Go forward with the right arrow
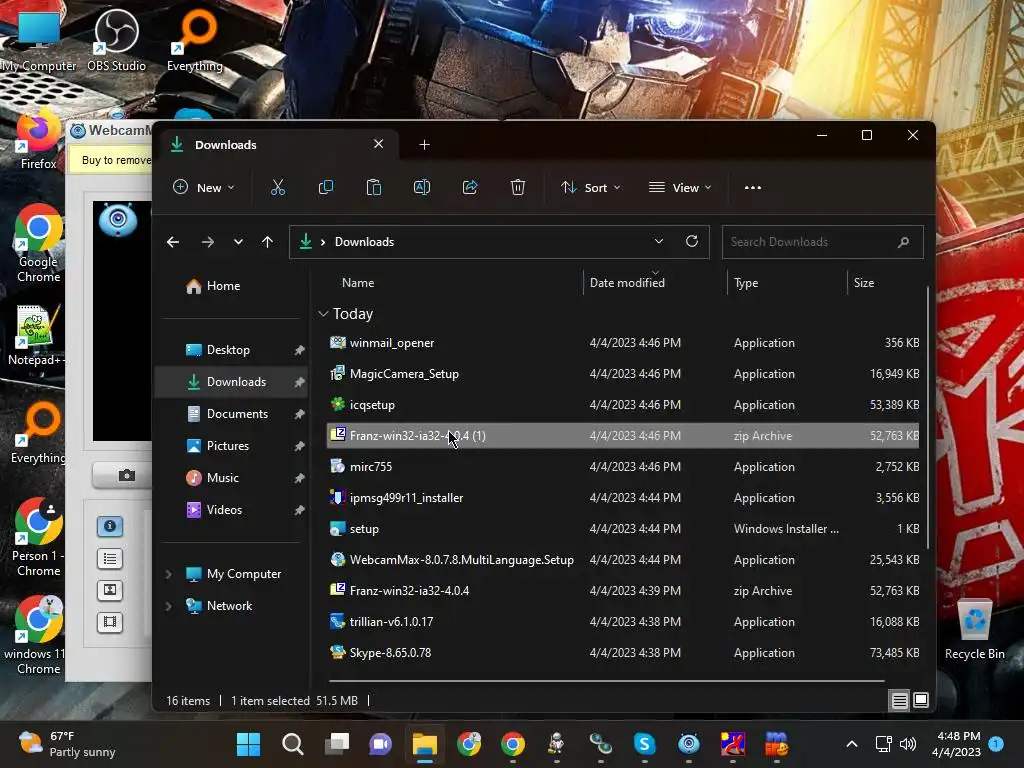Image resolution: width=1024 pixels, height=768 pixels. pos(208,242)
